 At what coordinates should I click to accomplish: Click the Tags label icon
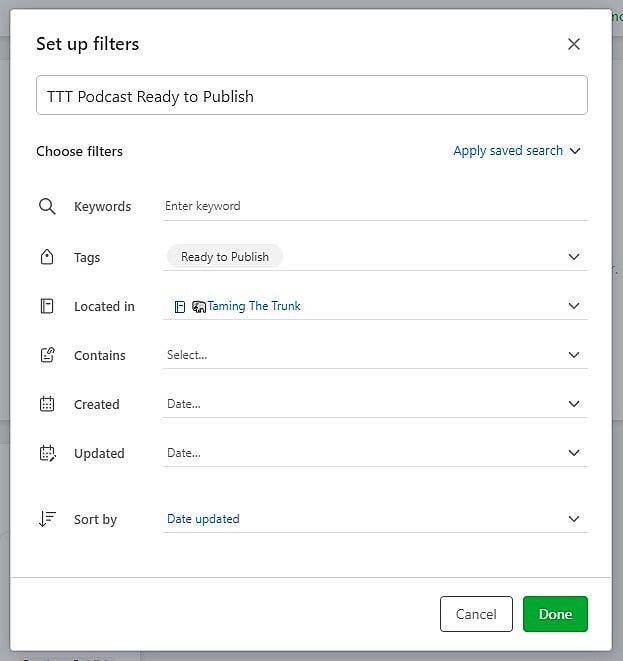click(47, 257)
